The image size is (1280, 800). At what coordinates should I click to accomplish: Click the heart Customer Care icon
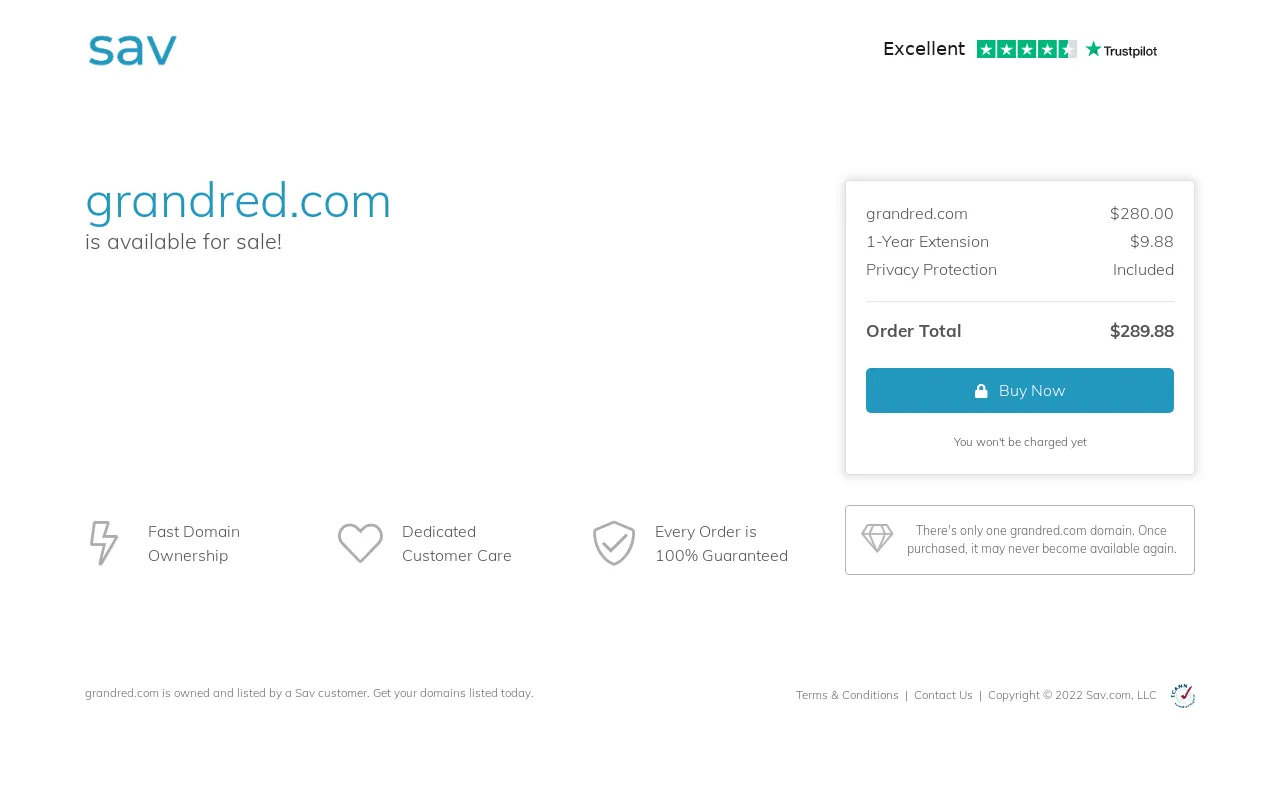pos(360,543)
